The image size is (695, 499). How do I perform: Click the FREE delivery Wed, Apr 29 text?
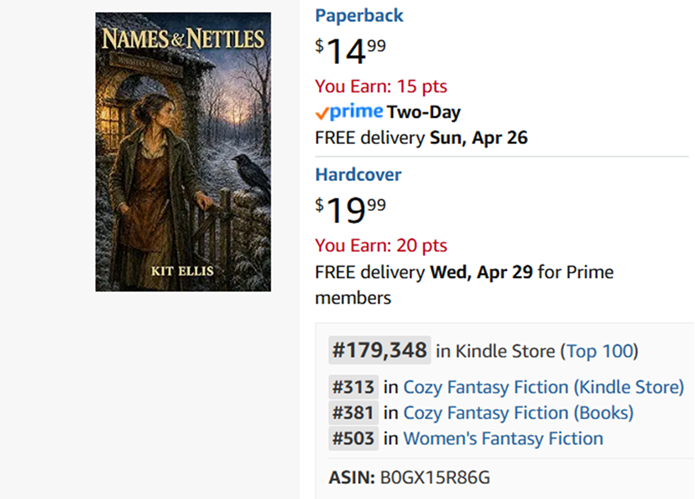pyautogui.click(x=464, y=272)
